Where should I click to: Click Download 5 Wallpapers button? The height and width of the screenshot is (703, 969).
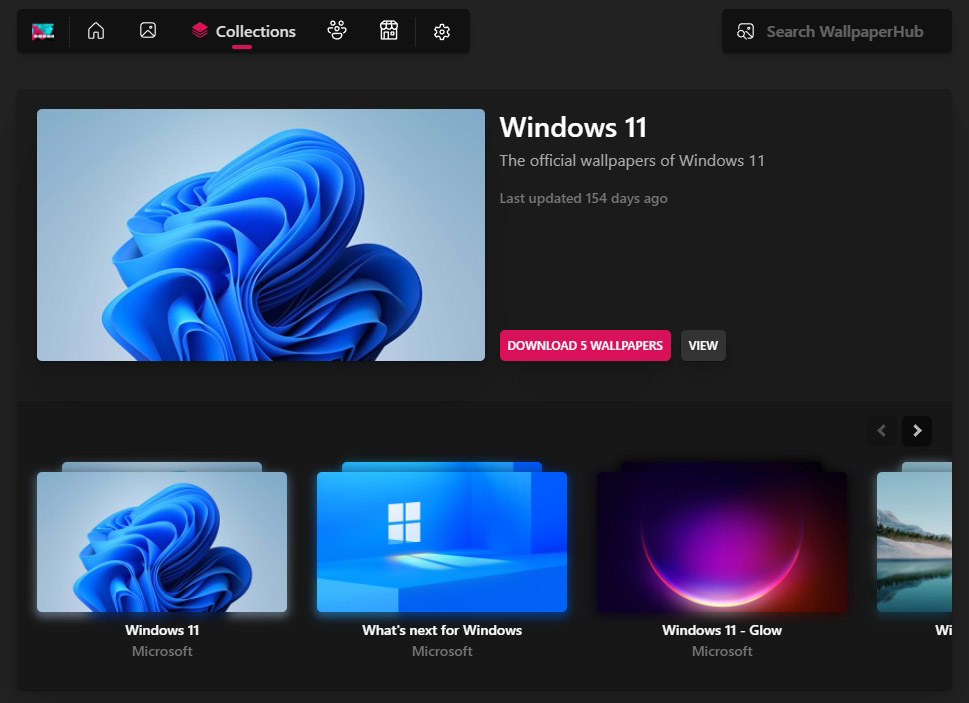tap(585, 345)
